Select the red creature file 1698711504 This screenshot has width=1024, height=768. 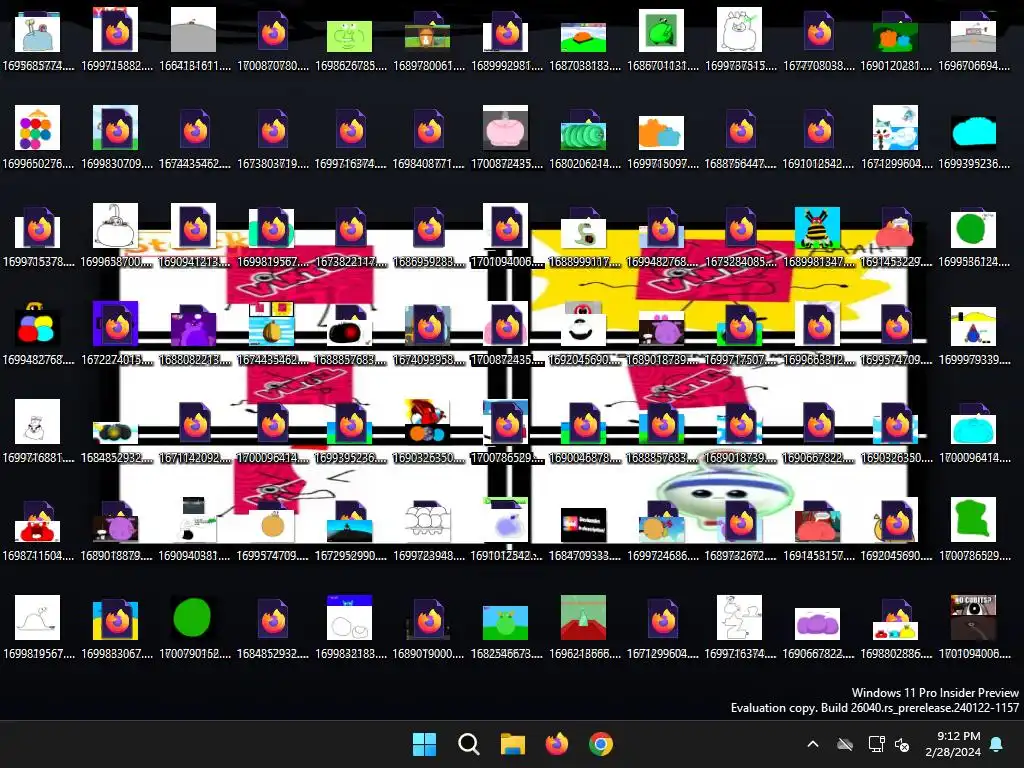tap(38, 530)
